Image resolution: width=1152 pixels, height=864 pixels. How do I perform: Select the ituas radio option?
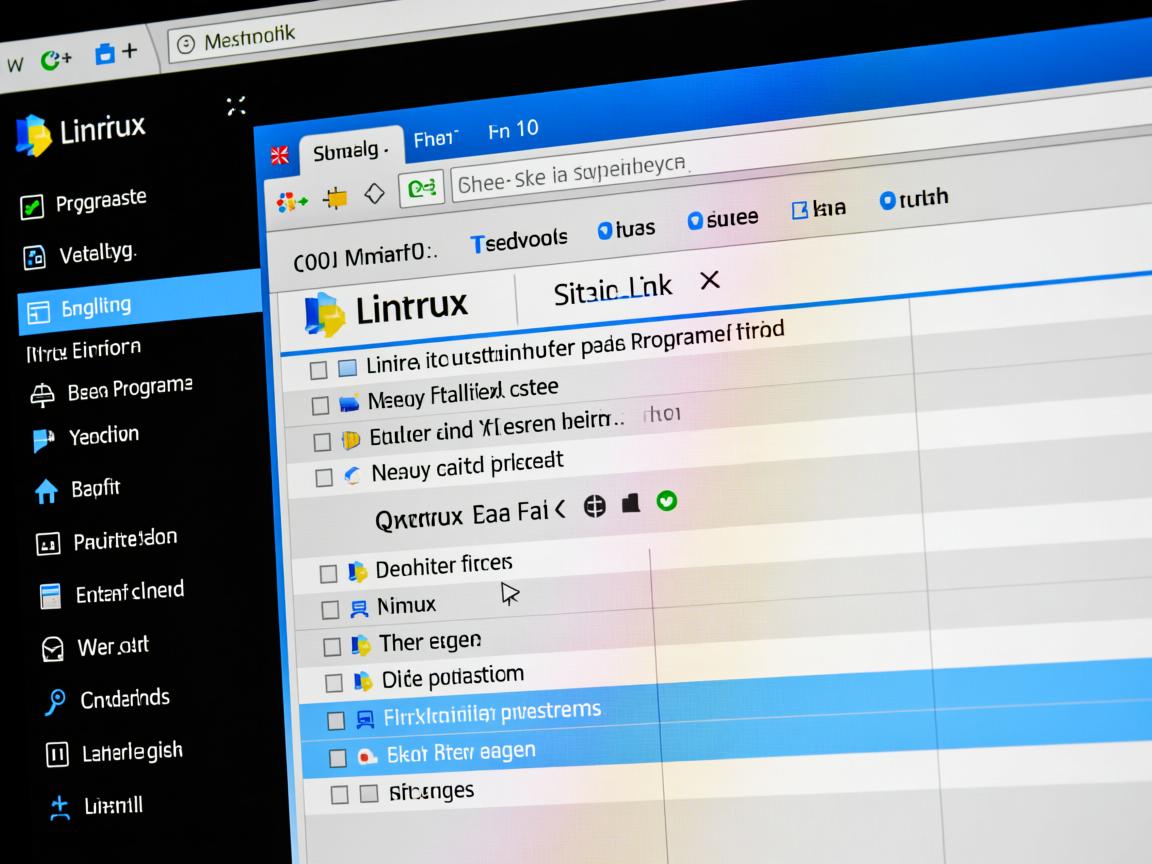click(605, 231)
